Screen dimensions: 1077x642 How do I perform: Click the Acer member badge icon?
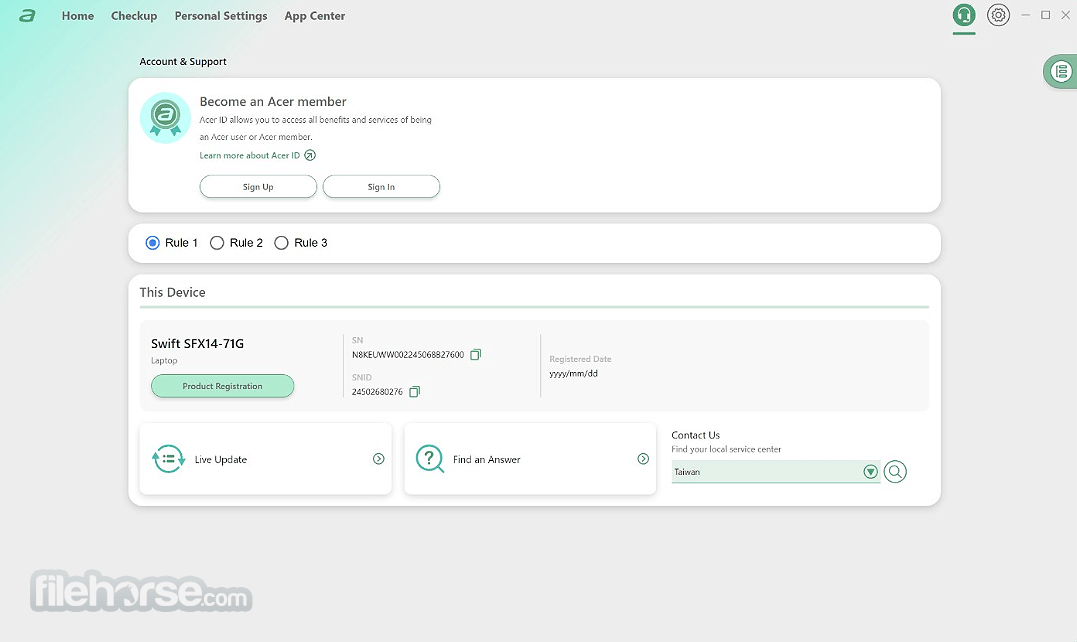coord(166,117)
